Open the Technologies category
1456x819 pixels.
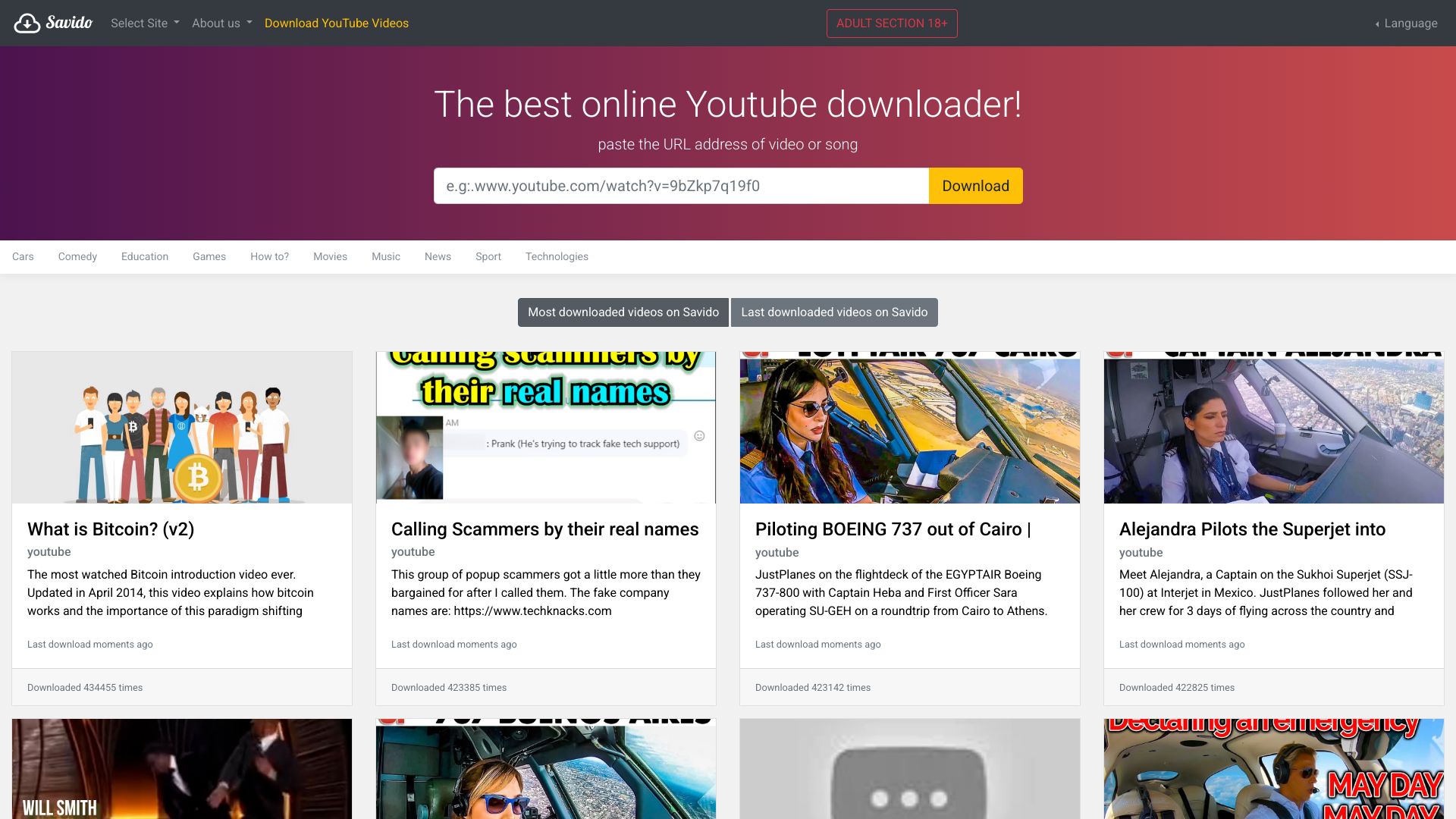point(557,256)
